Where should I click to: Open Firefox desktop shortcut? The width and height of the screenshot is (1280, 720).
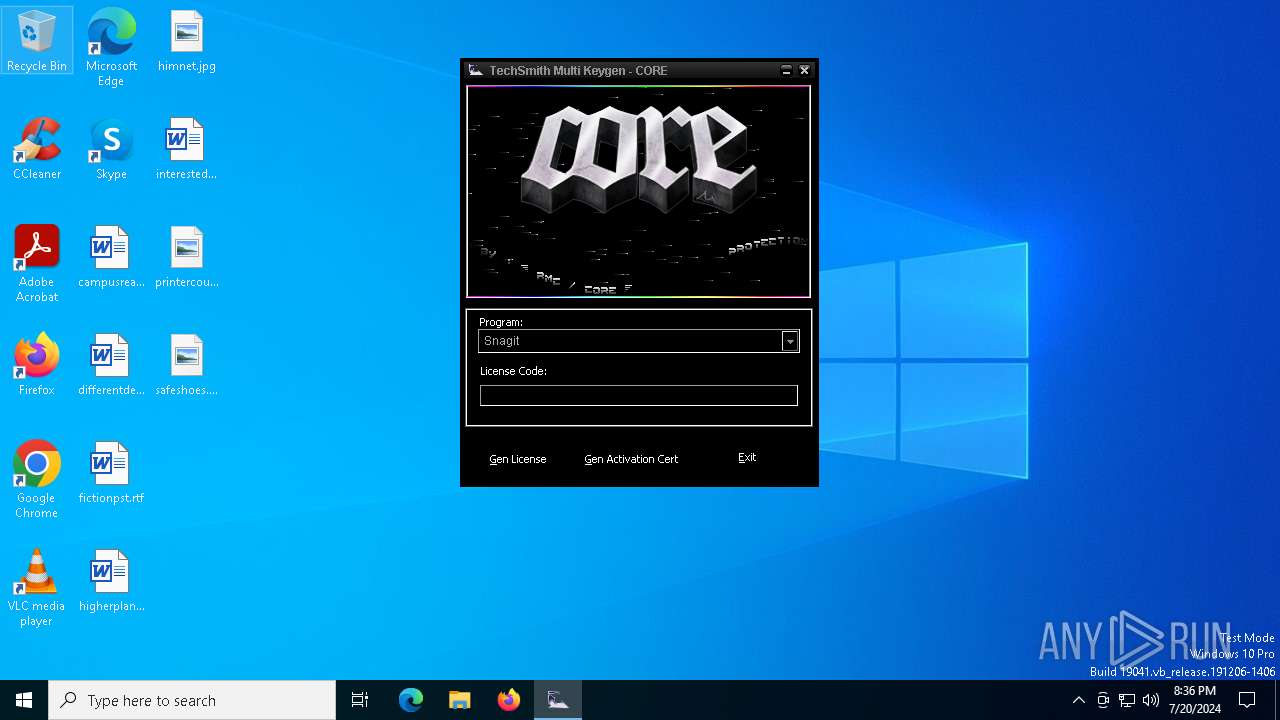(x=37, y=365)
